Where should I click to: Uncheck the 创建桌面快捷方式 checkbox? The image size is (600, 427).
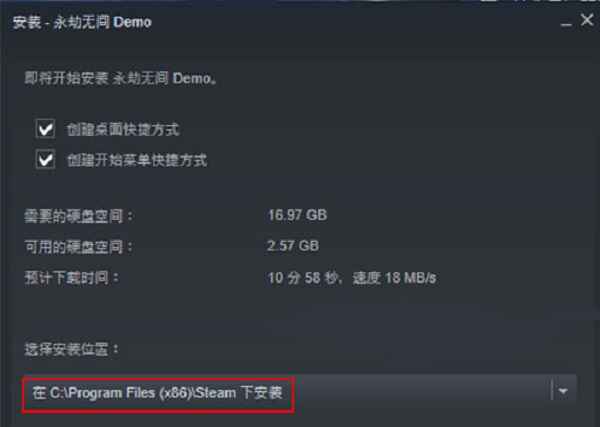point(46,129)
